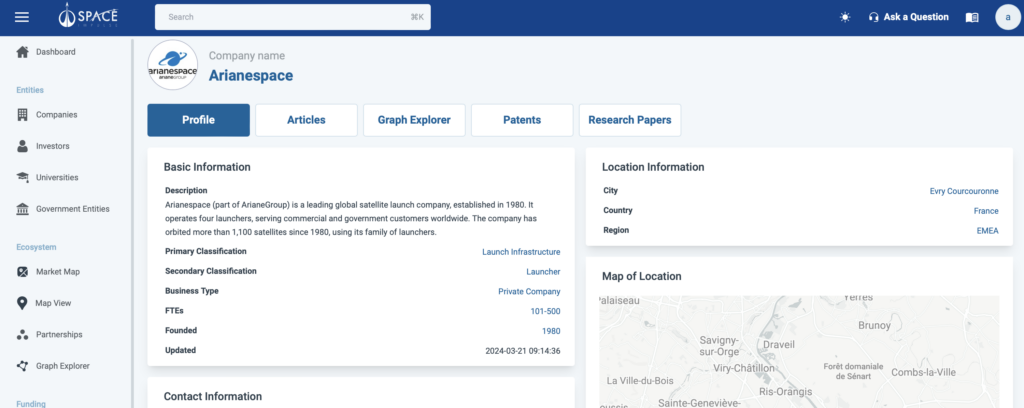Image resolution: width=1024 pixels, height=408 pixels.
Task: Click the updated timestamp 2024-03-21 09:14:36
Action: point(522,351)
